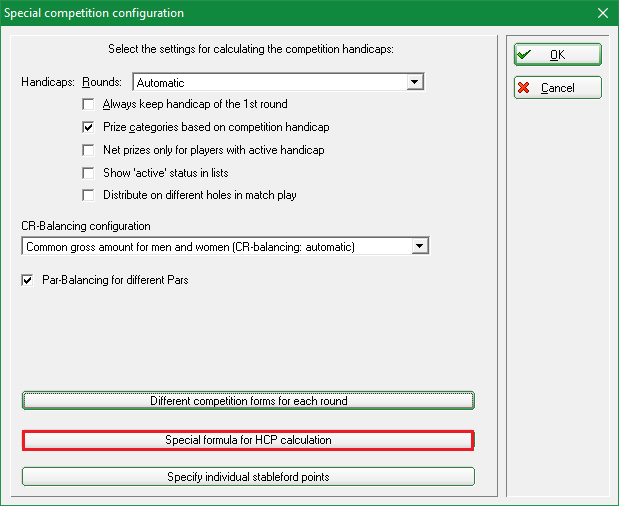Check Distribute on different holes in match play
The image size is (619, 506).
point(88,195)
